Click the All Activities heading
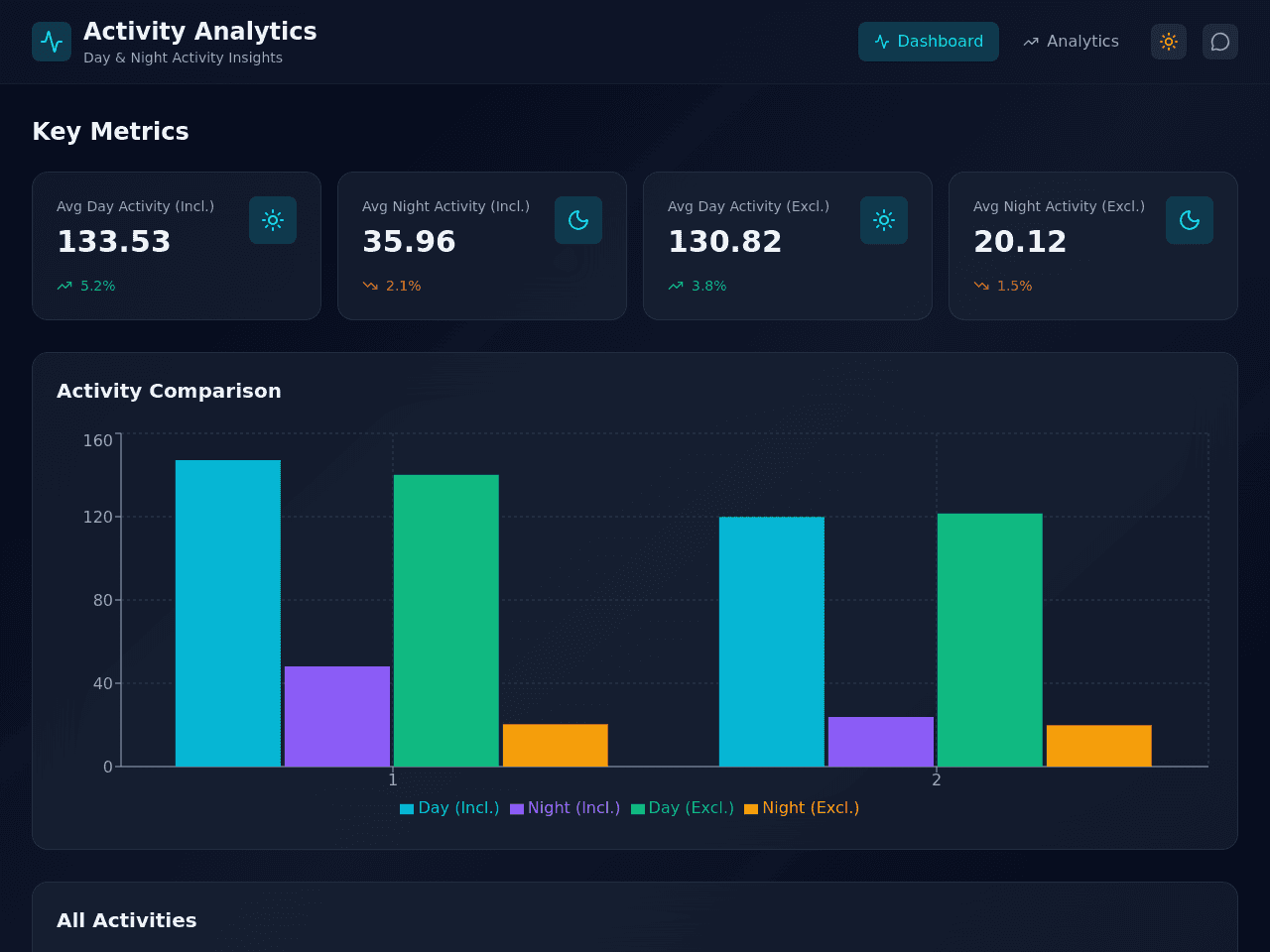 127,920
